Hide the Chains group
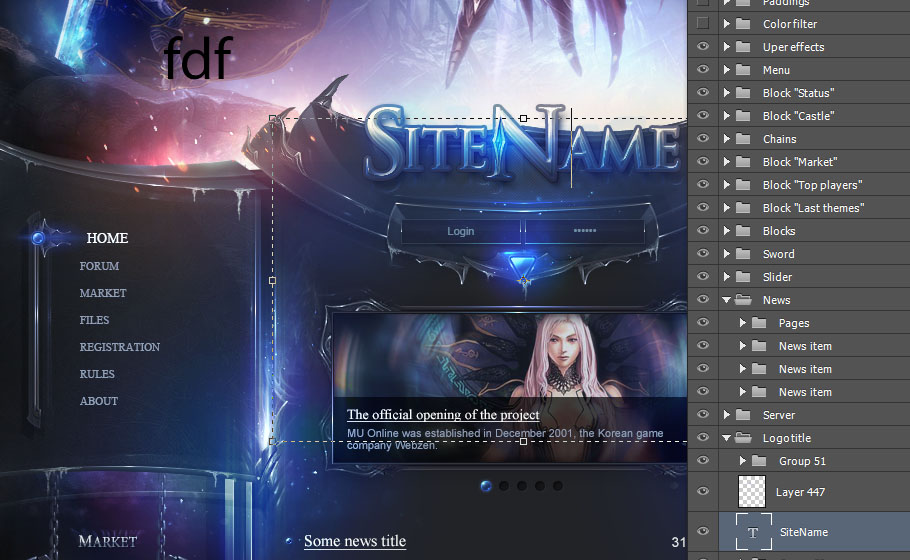 (x=702, y=139)
